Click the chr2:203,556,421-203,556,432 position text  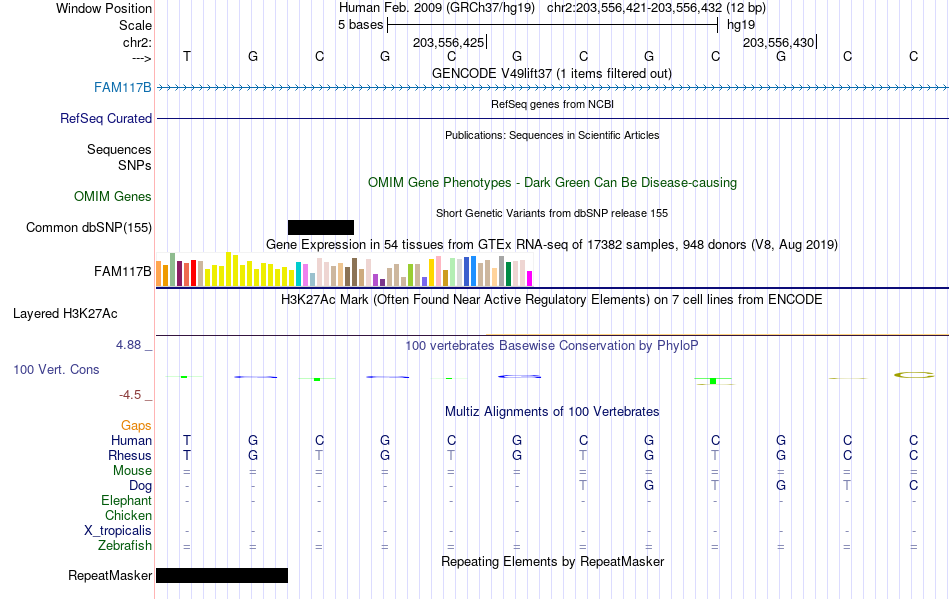(x=634, y=8)
